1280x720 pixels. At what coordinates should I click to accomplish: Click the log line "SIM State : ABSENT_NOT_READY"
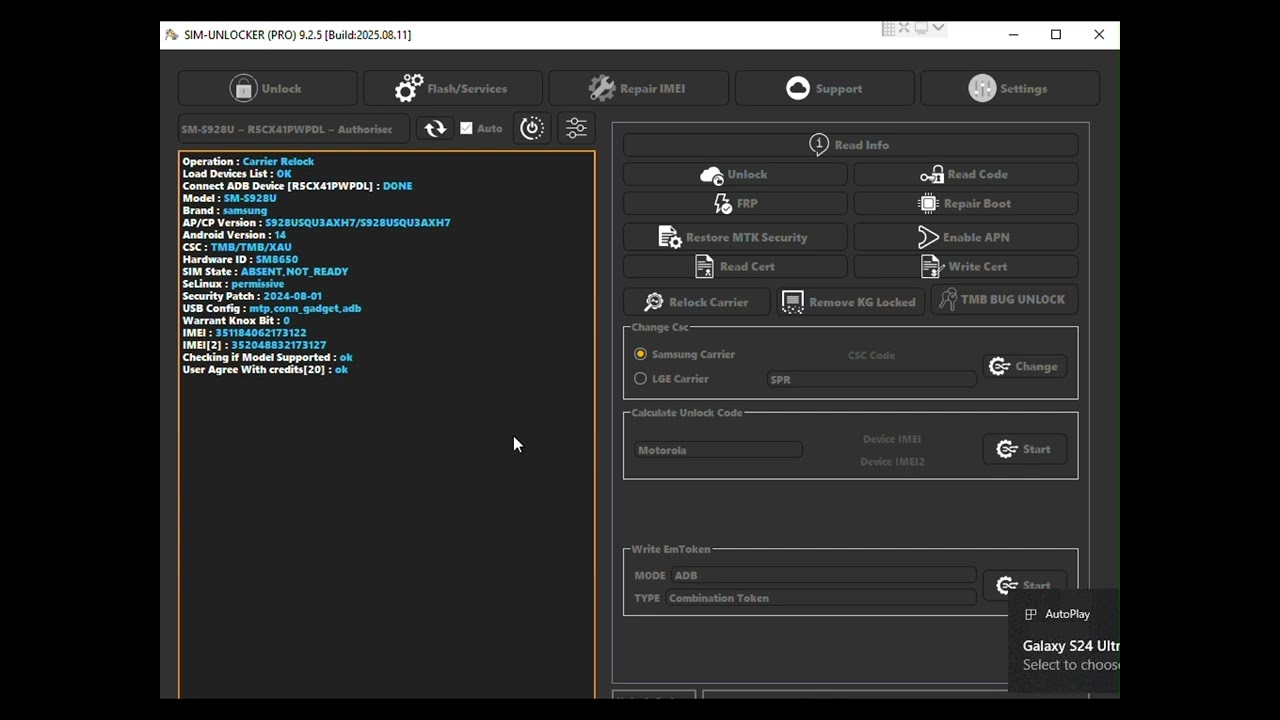click(x=265, y=272)
